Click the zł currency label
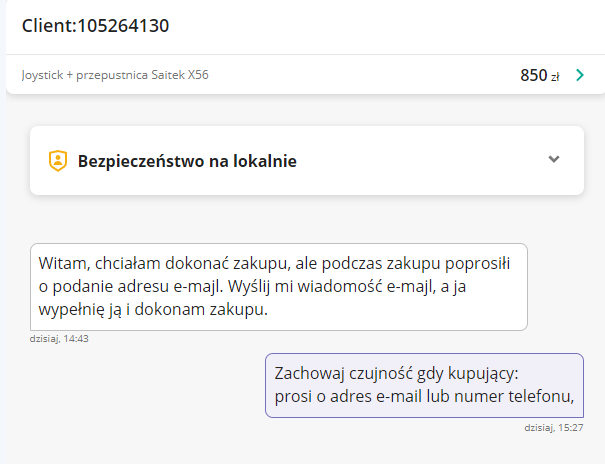The width and height of the screenshot is (605, 464). click(555, 76)
